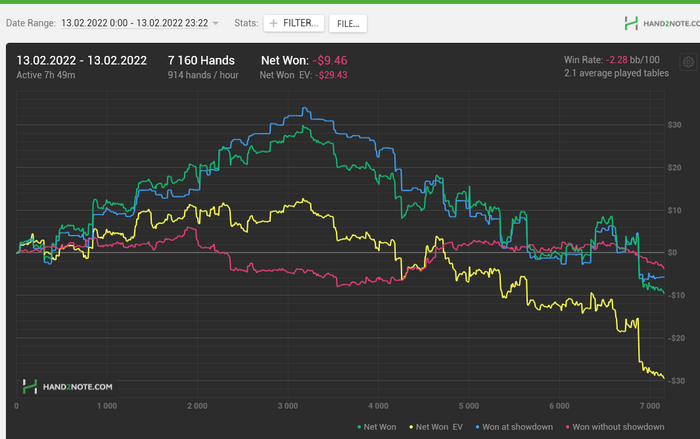Toggle the Net Won EV legend series
700x439 pixels.
pyautogui.click(x=436, y=427)
